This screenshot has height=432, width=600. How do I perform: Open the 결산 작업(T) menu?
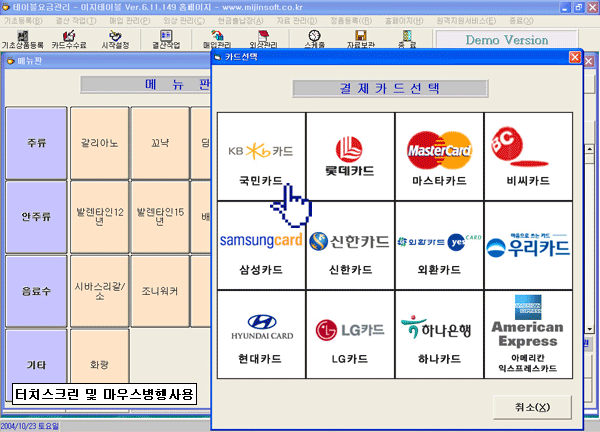[76, 21]
